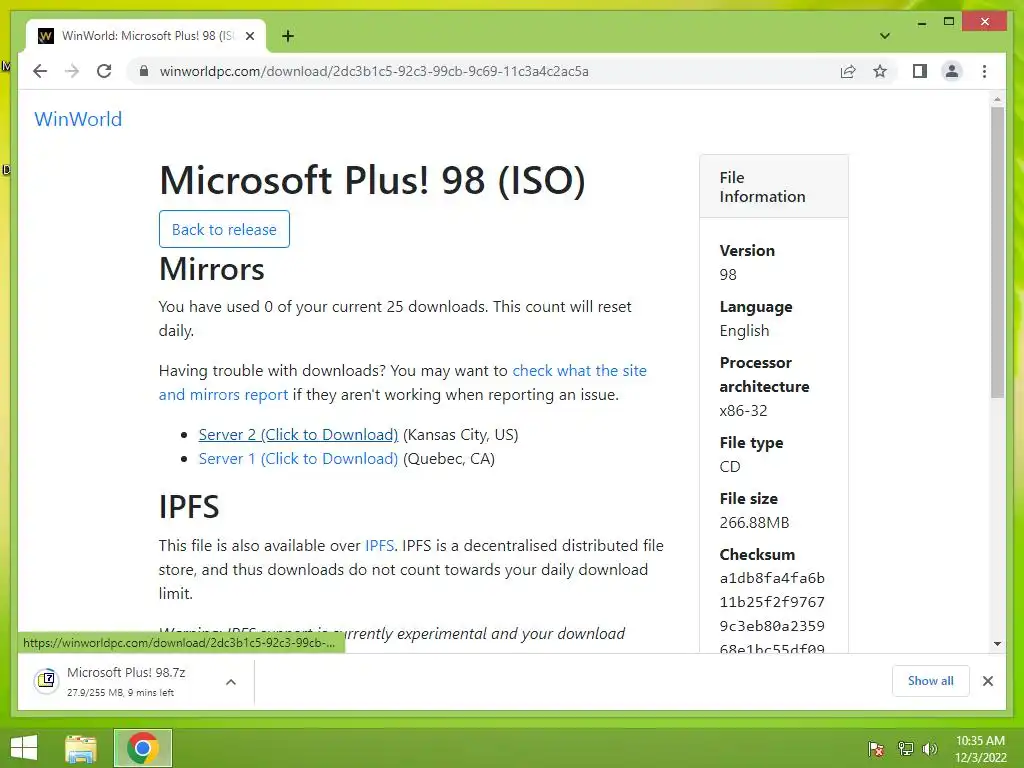Image resolution: width=1024 pixels, height=768 pixels.
Task: Select the x86-32 architecture value
Action: coord(743,411)
